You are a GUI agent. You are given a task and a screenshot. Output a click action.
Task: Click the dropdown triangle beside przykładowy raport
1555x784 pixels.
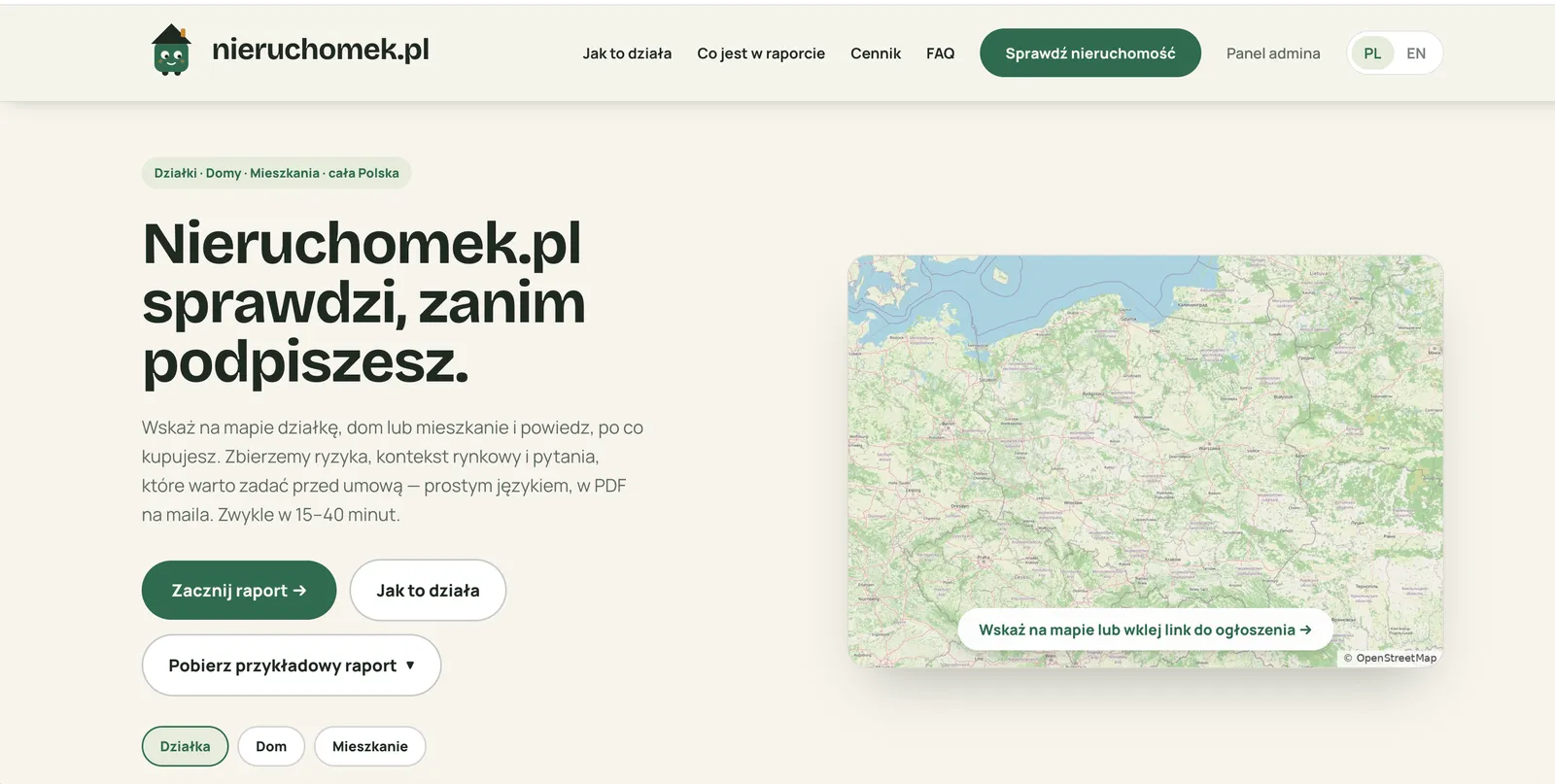point(410,665)
